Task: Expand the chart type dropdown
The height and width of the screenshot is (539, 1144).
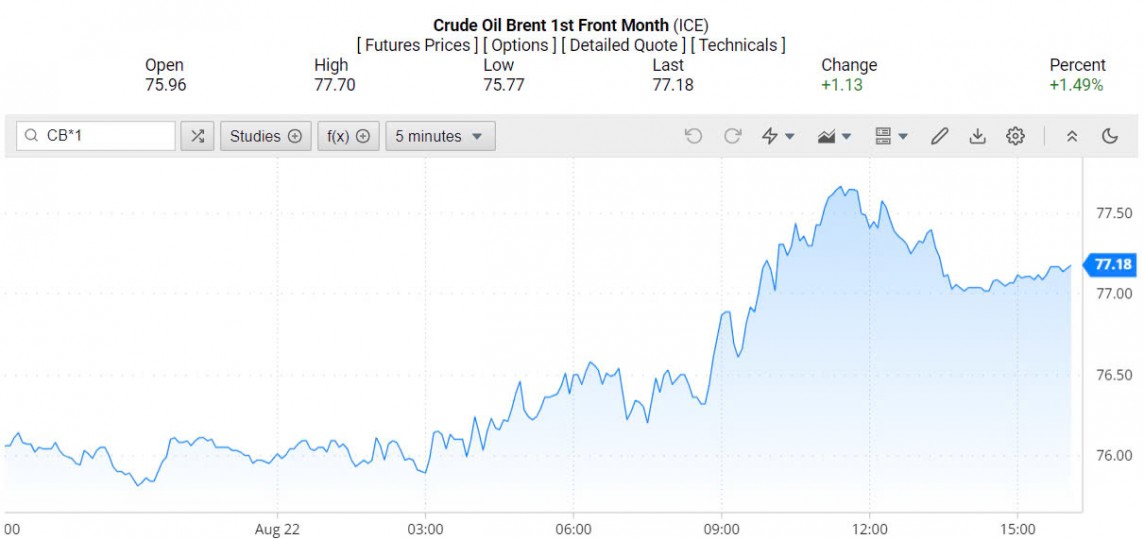Action: [834, 136]
